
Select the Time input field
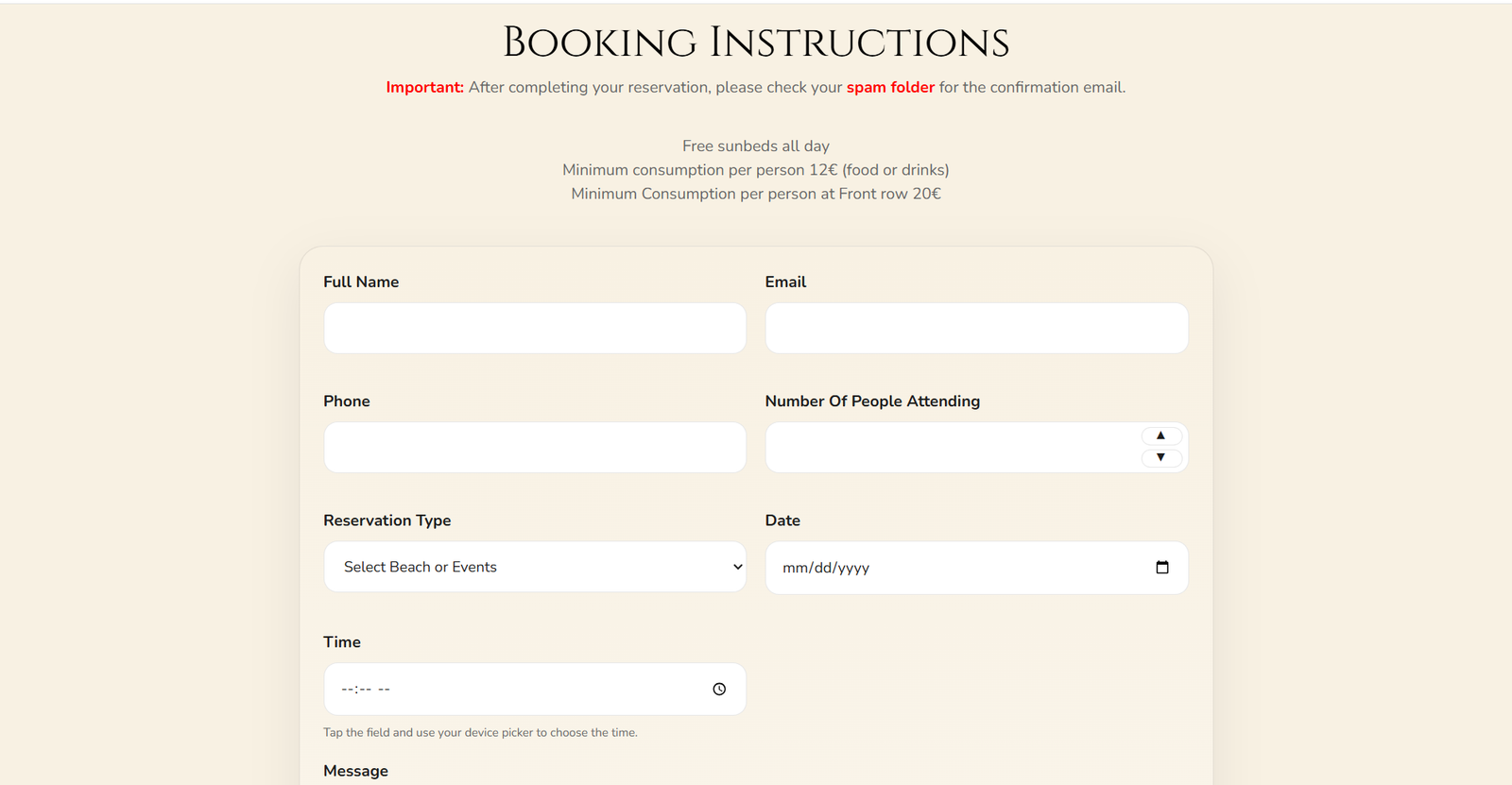tap(535, 689)
